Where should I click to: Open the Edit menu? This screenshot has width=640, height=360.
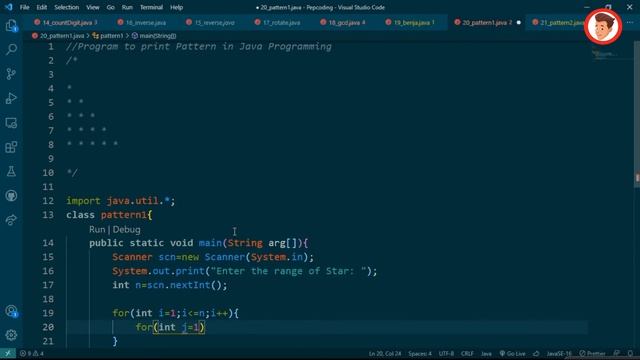pyautogui.click(x=42, y=7)
